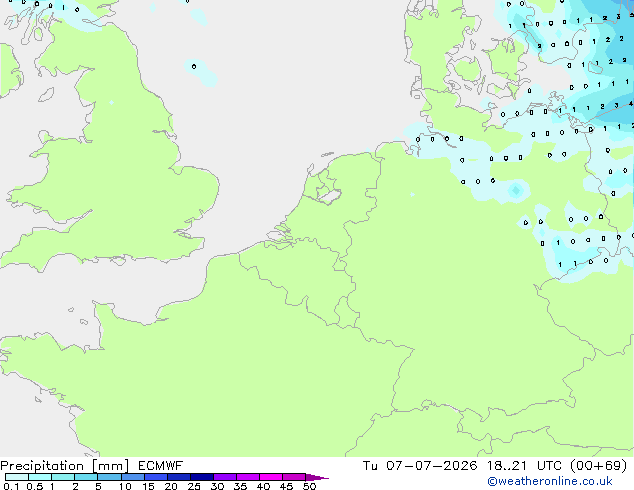Click the 15–20 mm legend color swatch
Viewport: 634px width, 490px height.
point(156,477)
